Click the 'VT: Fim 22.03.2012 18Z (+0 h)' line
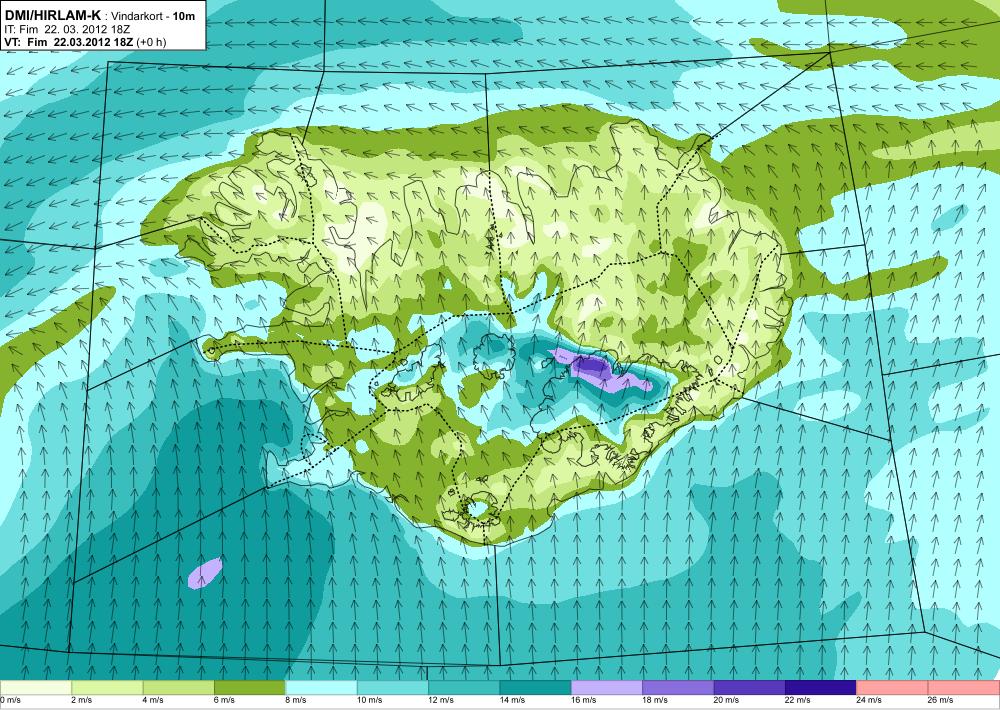1000x710 pixels. tap(85, 42)
